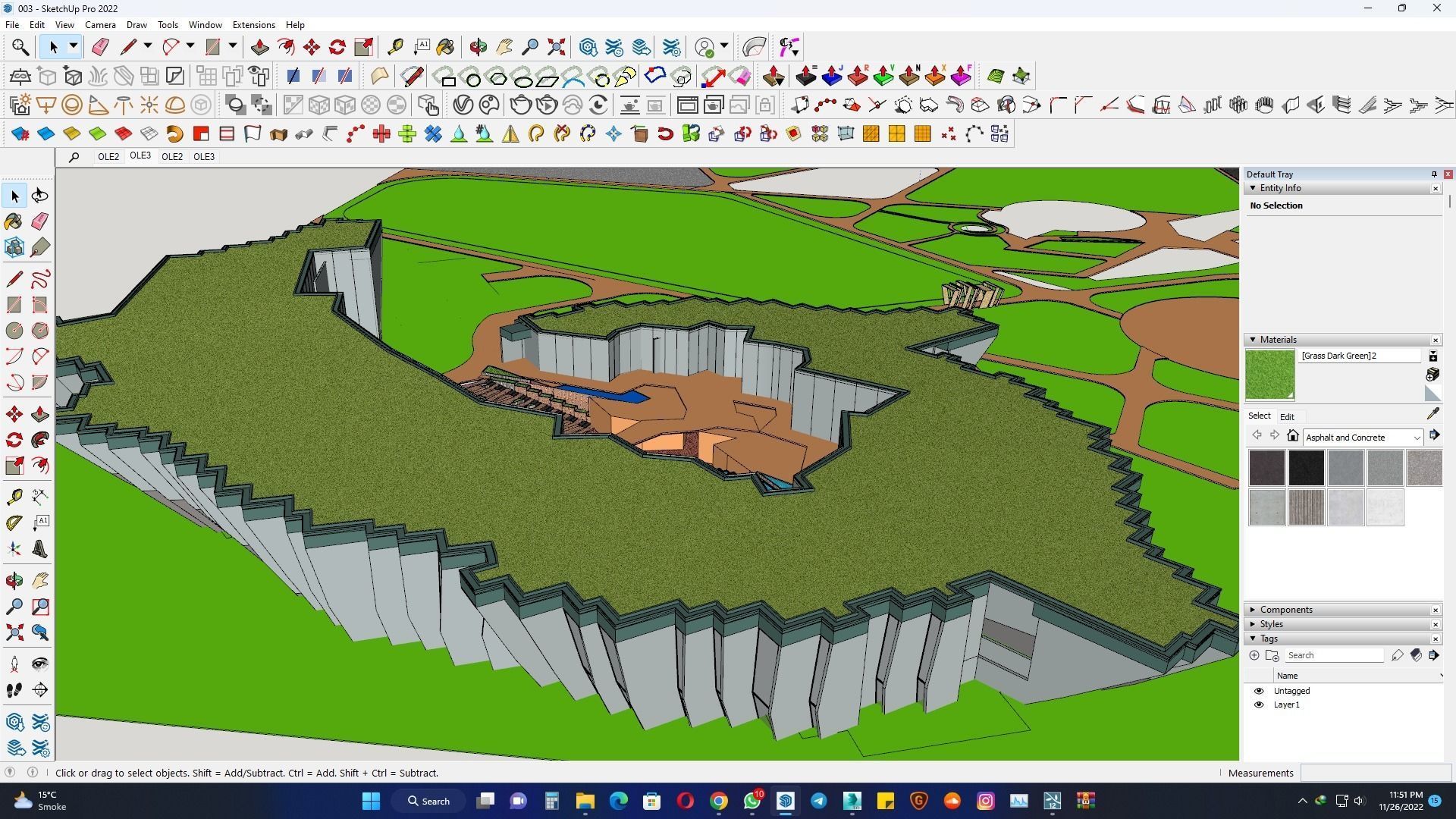
Task: Select the Eraser tool in left toolbar
Action: (x=40, y=221)
